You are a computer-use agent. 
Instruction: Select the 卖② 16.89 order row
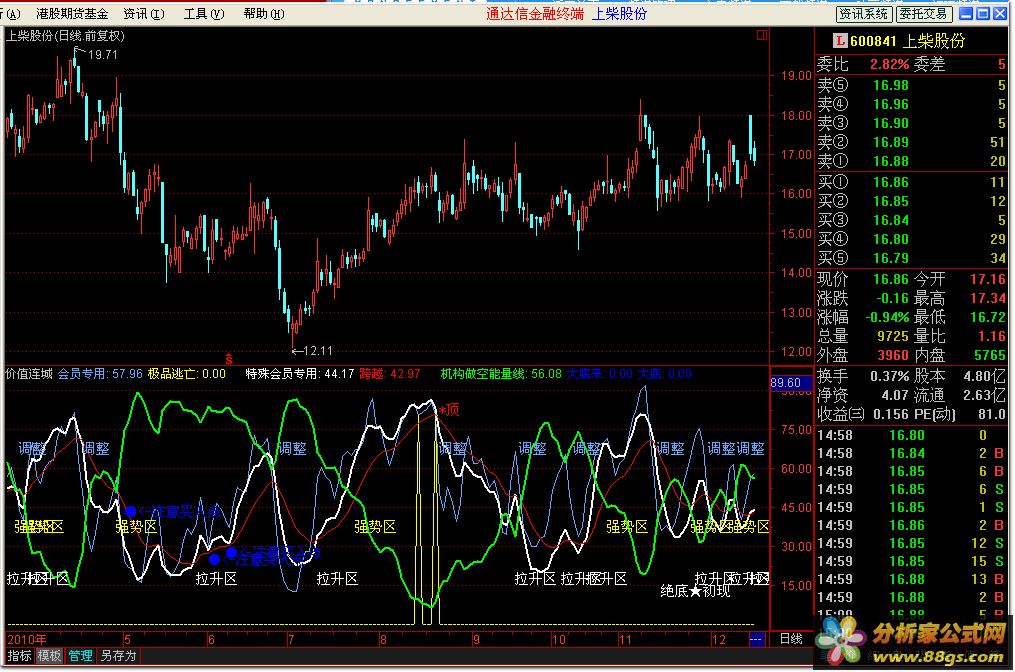pyautogui.click(x=911, y=142)
